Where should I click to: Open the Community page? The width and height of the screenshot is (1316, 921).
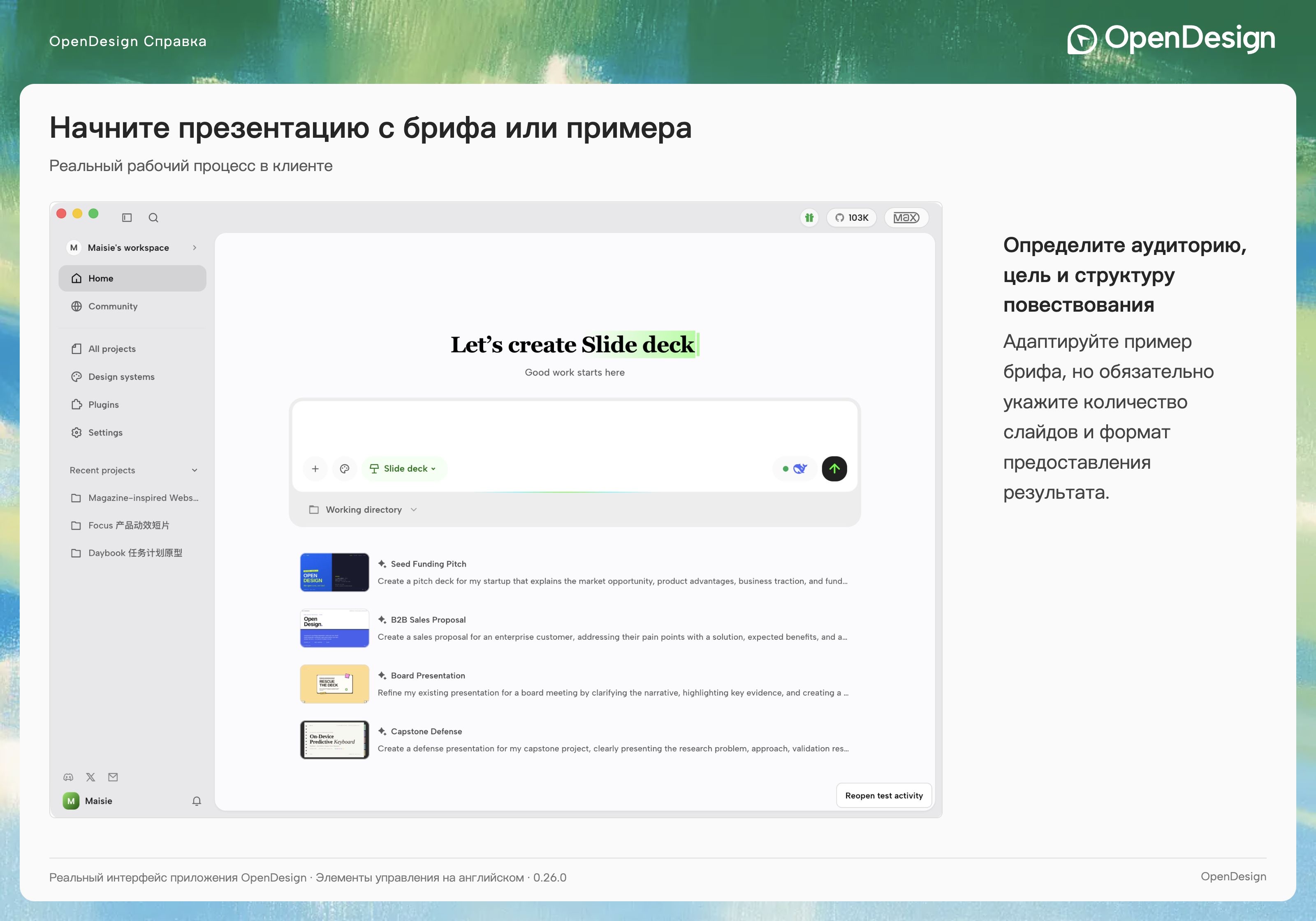(x=132, y=306)
